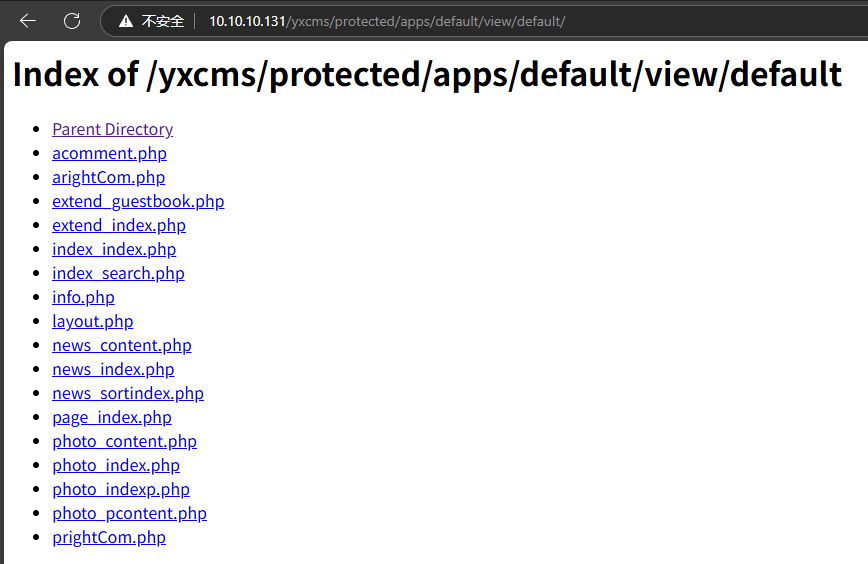Image resolution: width=868 pixels, height=564 pixels.
Task: Open extend_index.php link
Action: [x=119, y=225]
